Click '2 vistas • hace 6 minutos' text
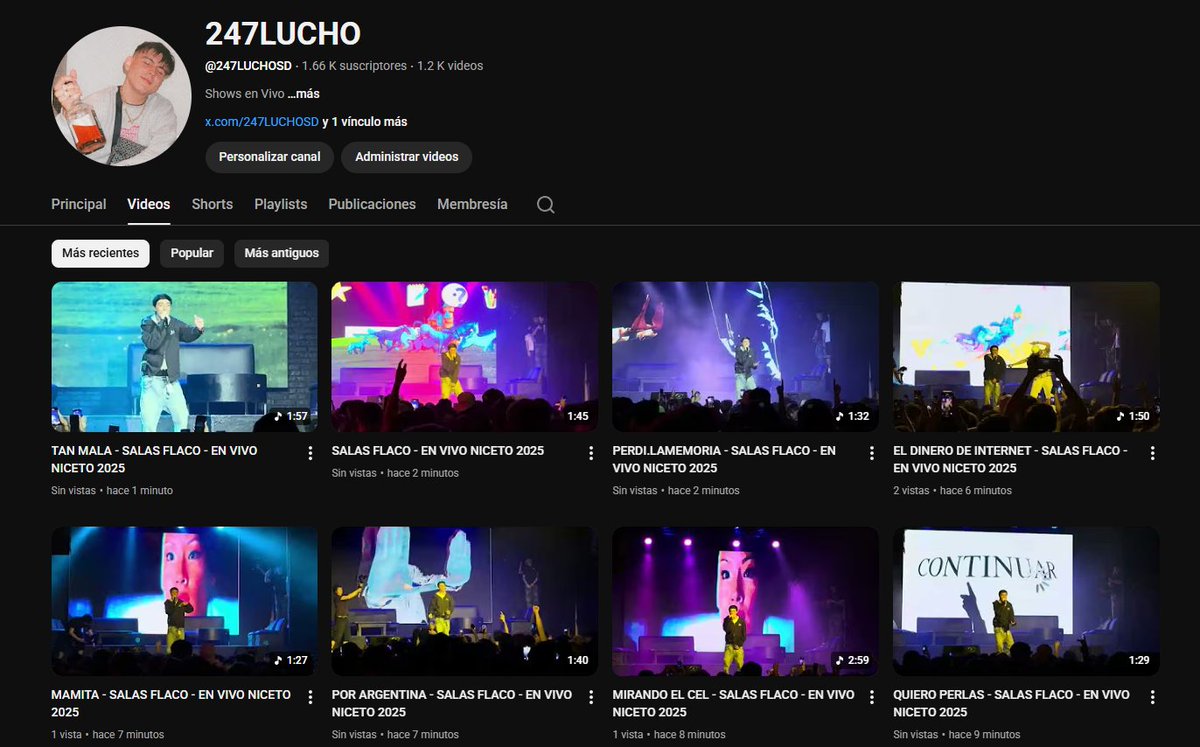The height and width of the screenshot is (747, 1200). coord(952,491)
